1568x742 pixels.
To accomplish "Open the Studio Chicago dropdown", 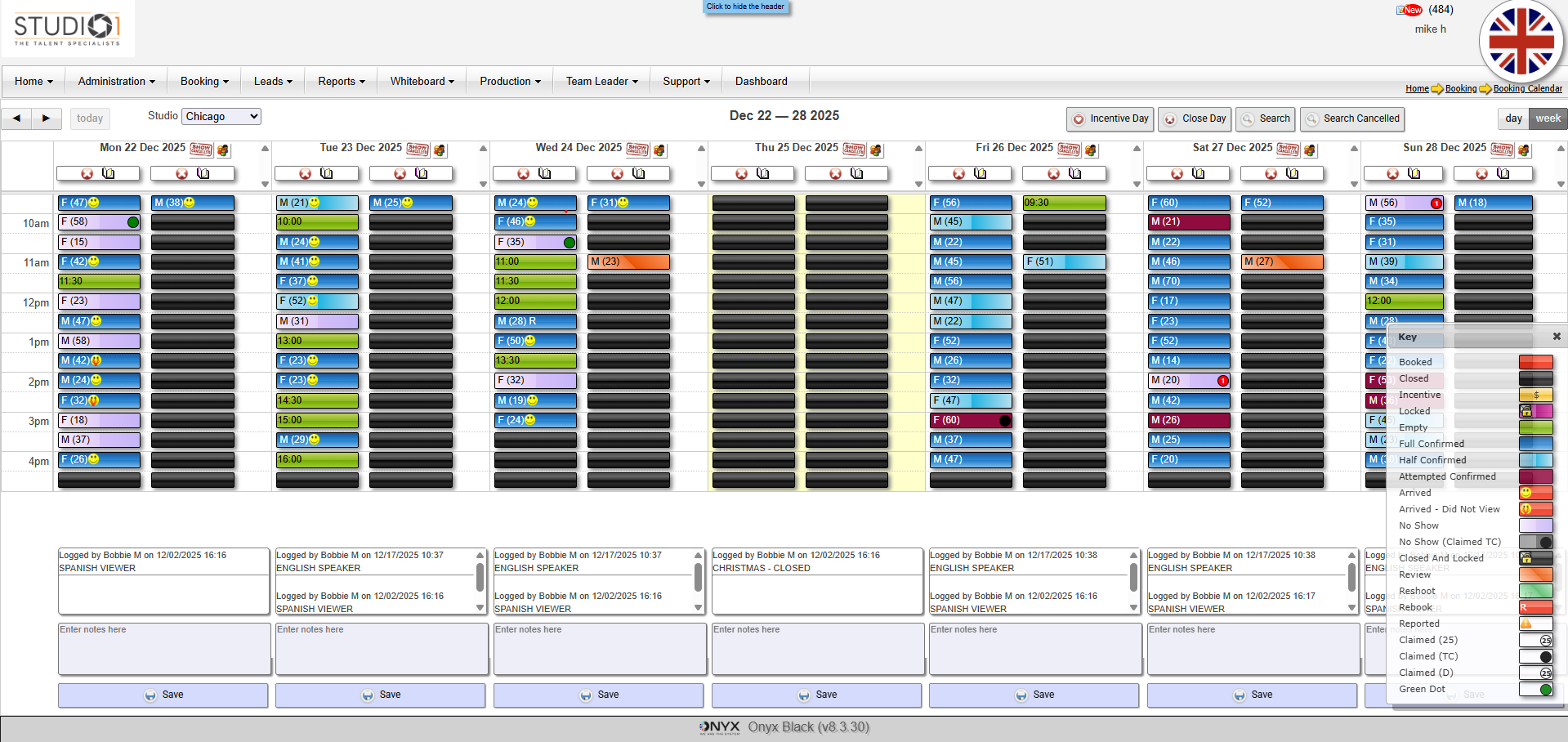I will coord(221,117).
